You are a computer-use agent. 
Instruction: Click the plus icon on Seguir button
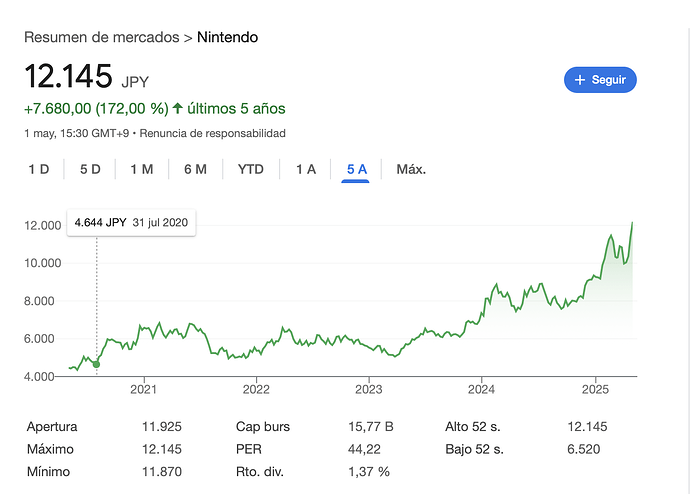pos(580,80)
